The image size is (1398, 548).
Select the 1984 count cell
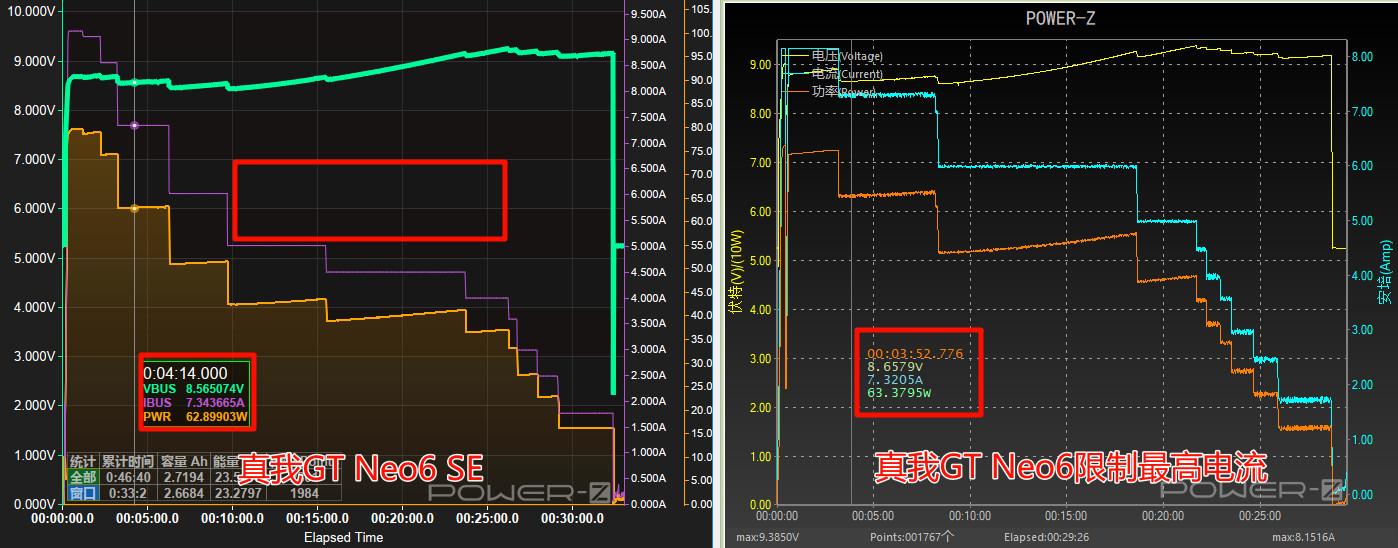(305, 493)
